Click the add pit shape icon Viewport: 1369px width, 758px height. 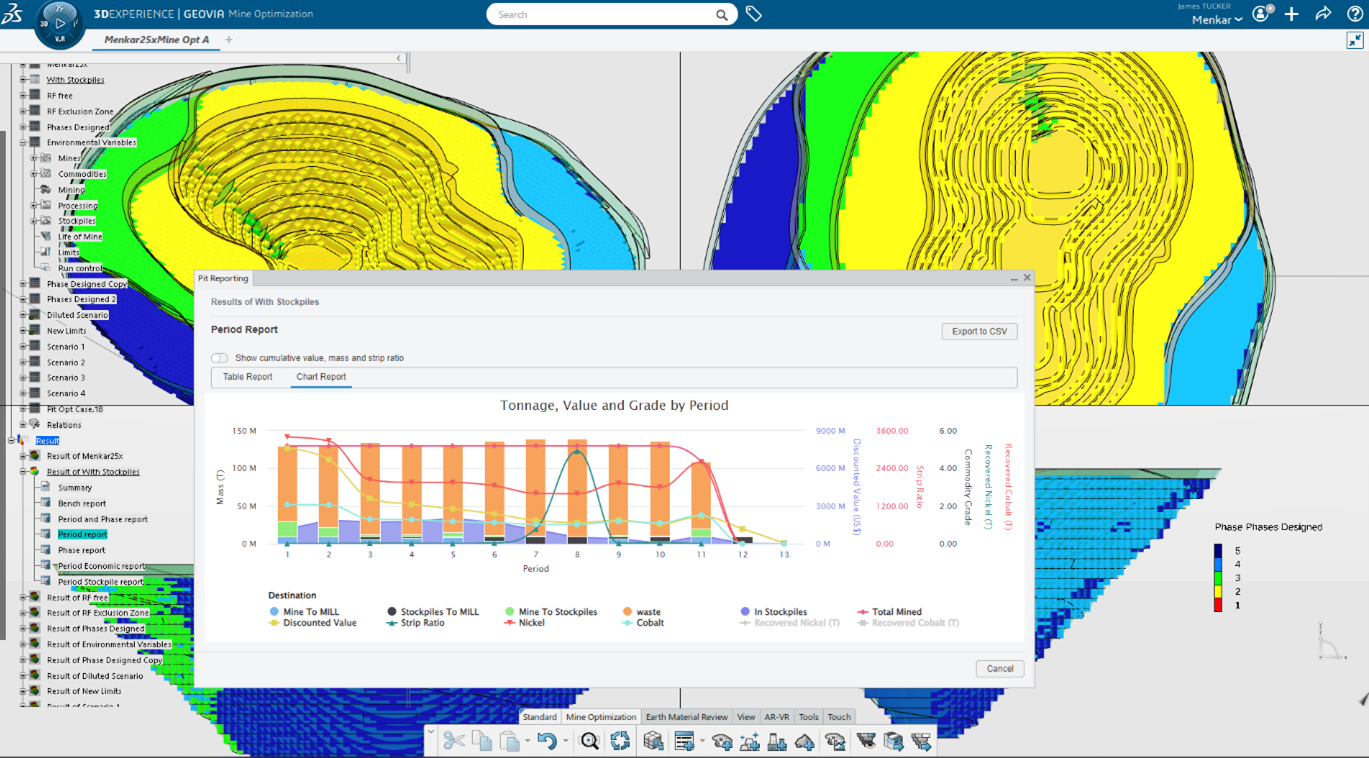tap(722, 741)
